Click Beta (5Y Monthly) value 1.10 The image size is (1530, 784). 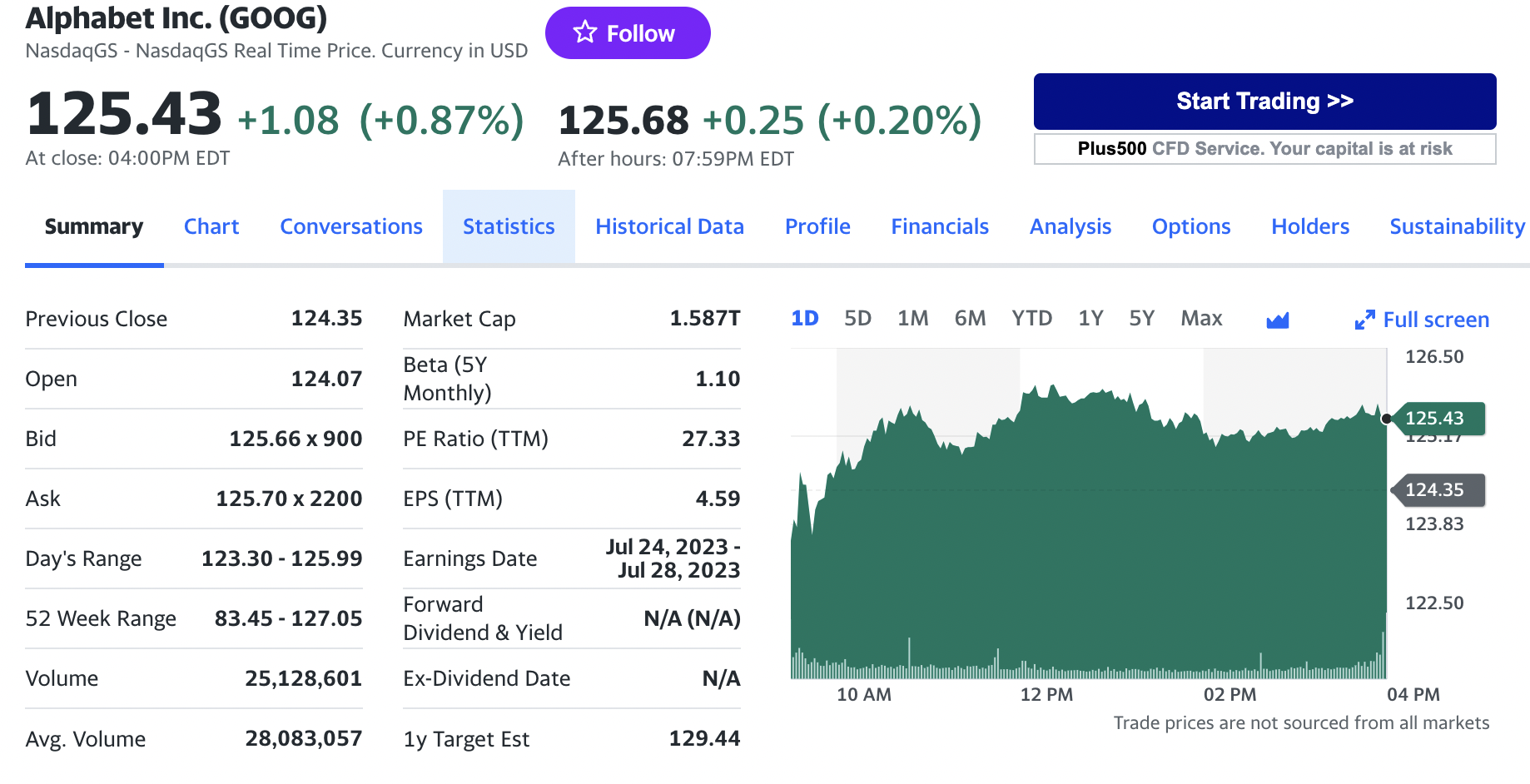718,379
